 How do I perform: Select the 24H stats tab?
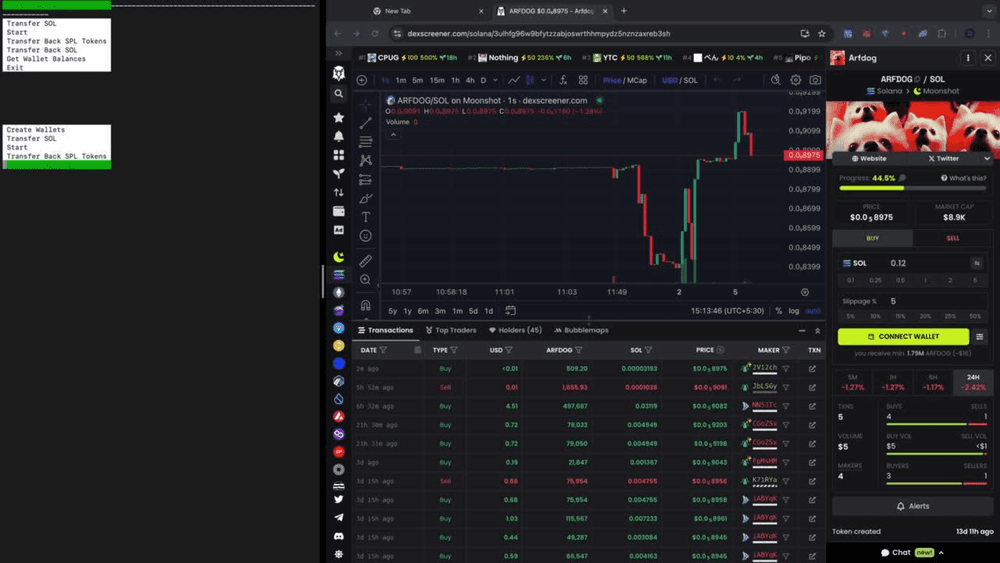[x=973, y=382]
